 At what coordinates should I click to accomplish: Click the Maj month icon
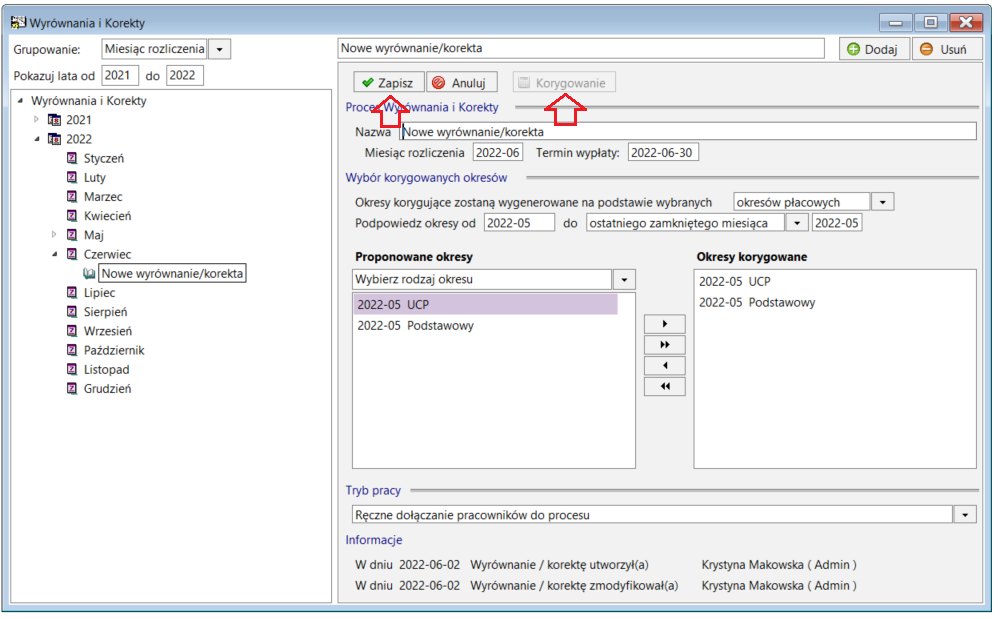coord(72,234)
